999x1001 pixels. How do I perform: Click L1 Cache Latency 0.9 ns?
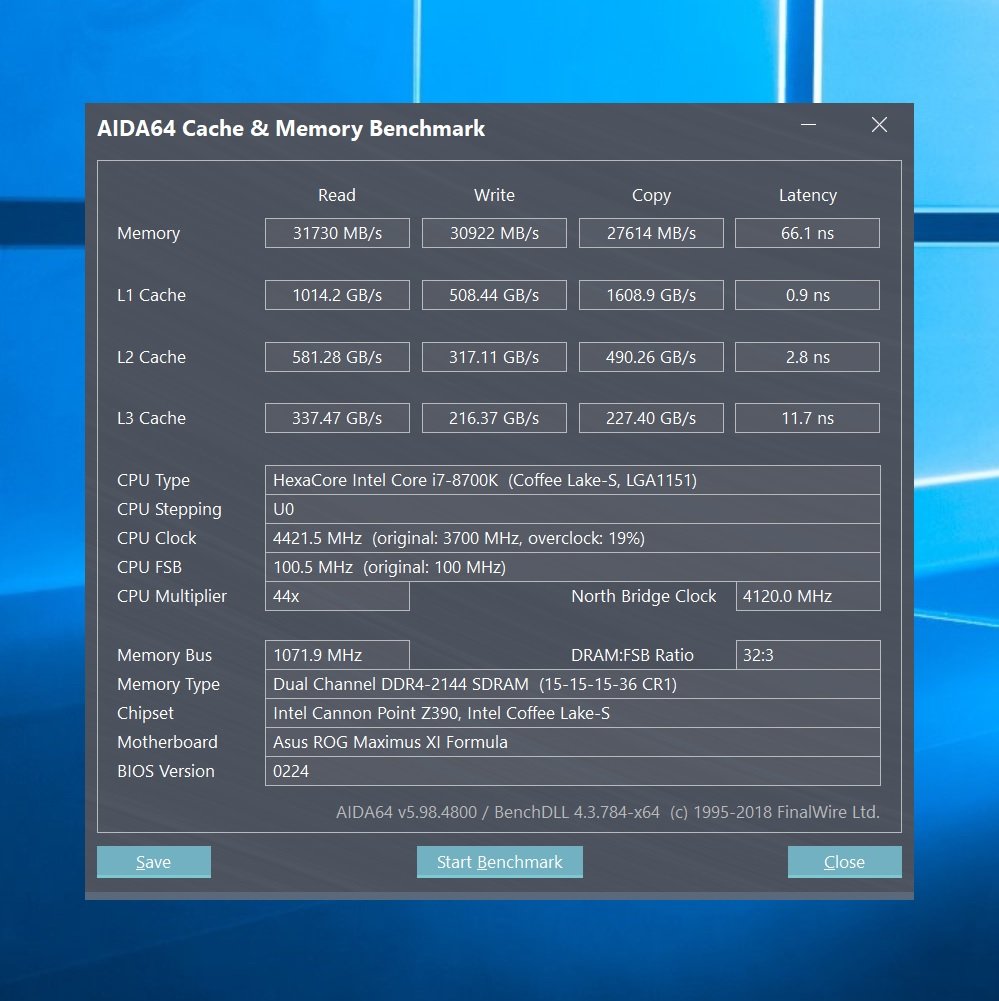807,295
